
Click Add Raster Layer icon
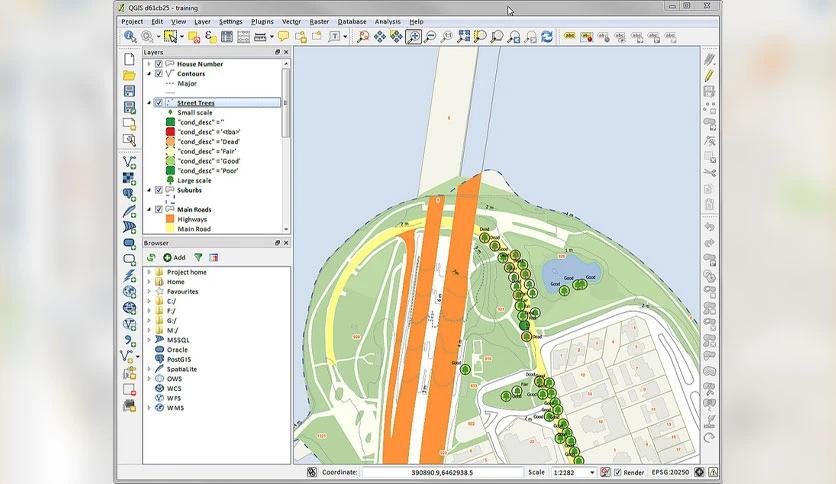click(x=129, y=178)
